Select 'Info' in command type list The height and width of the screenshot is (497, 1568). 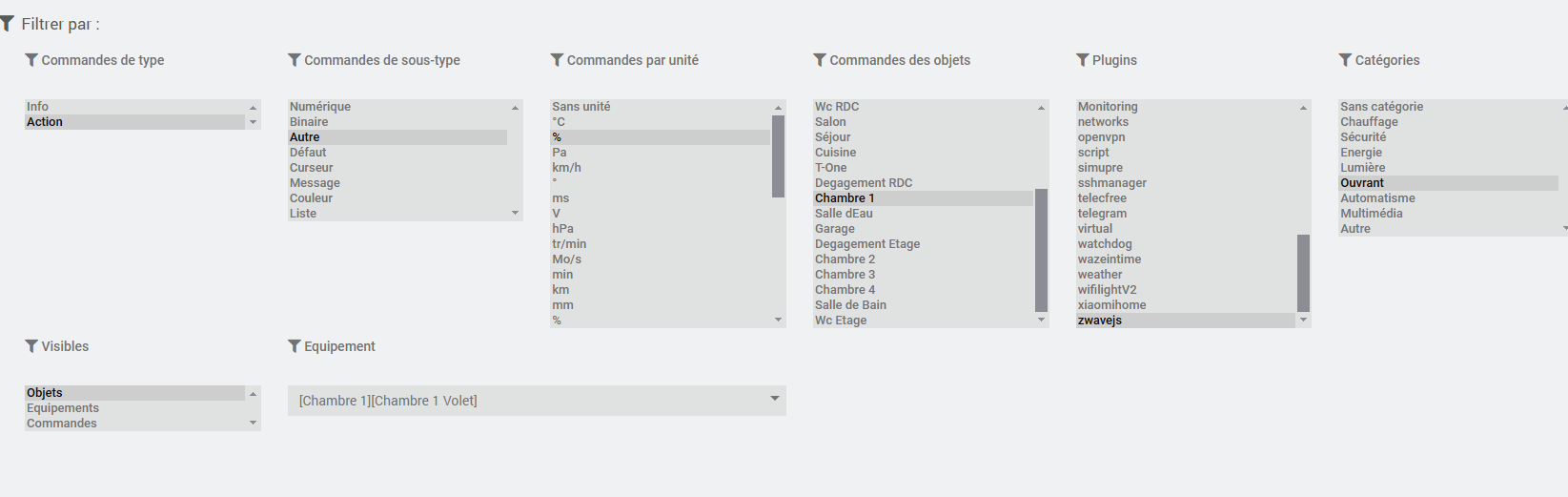point(38,107)
